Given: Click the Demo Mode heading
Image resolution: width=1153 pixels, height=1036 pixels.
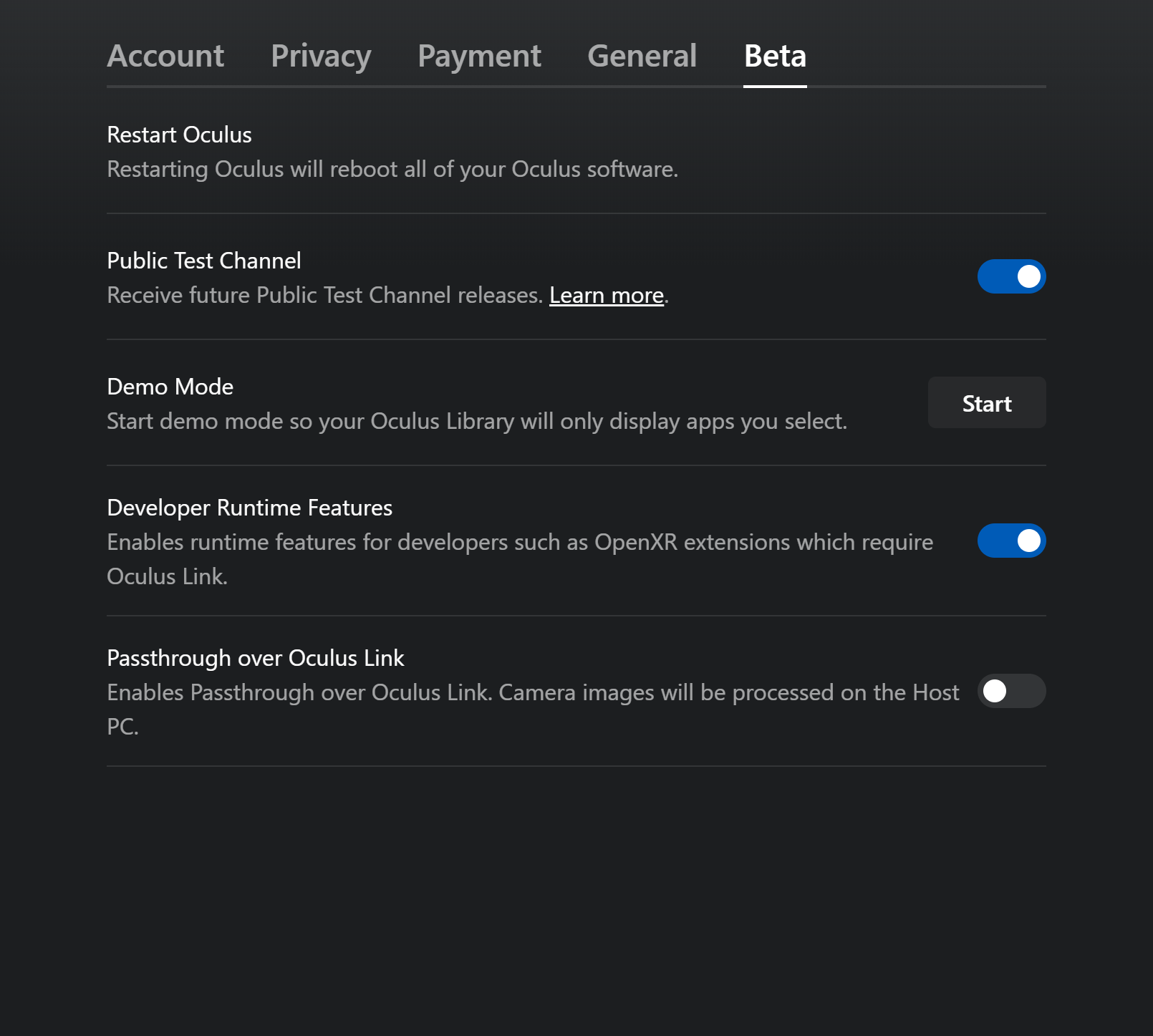Looking at the screenshot, I should tap(170, 387).
